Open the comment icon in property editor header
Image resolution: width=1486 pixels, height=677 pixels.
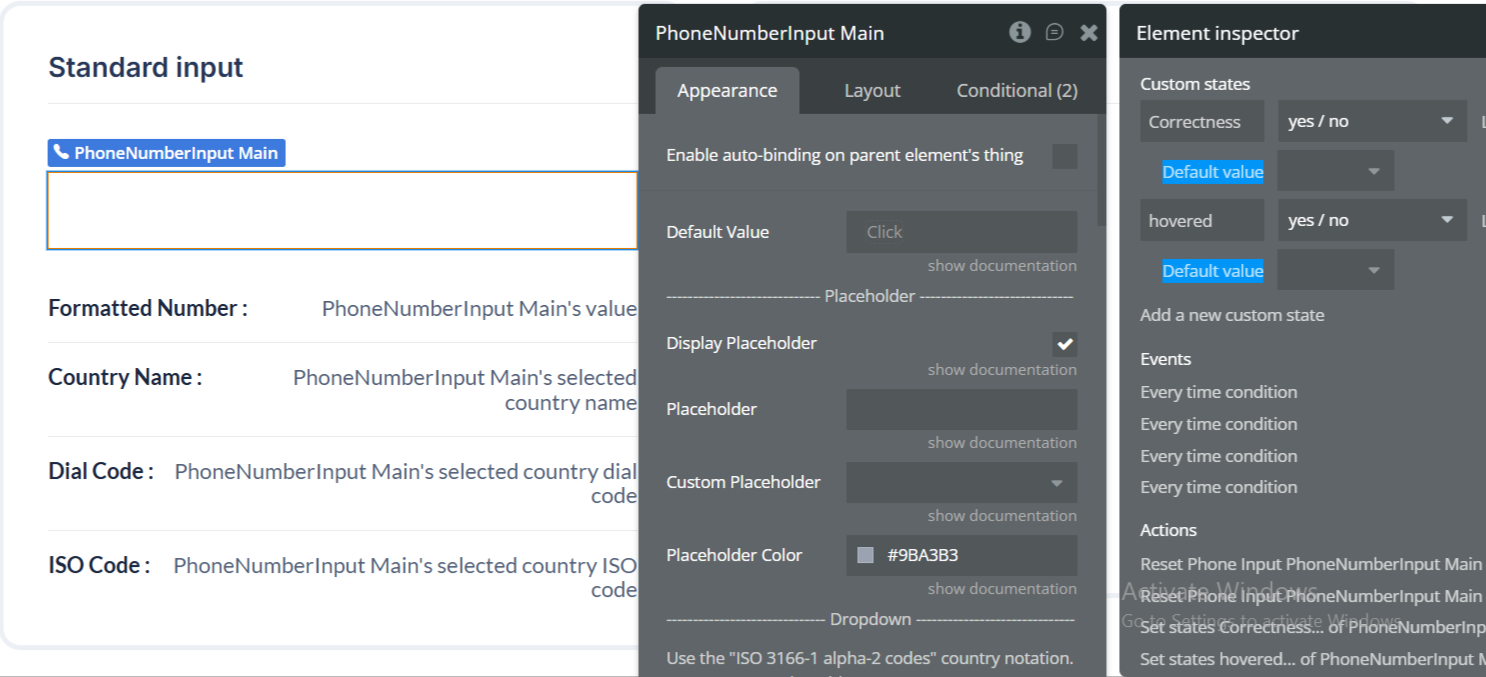click(x=1054, y=32)
